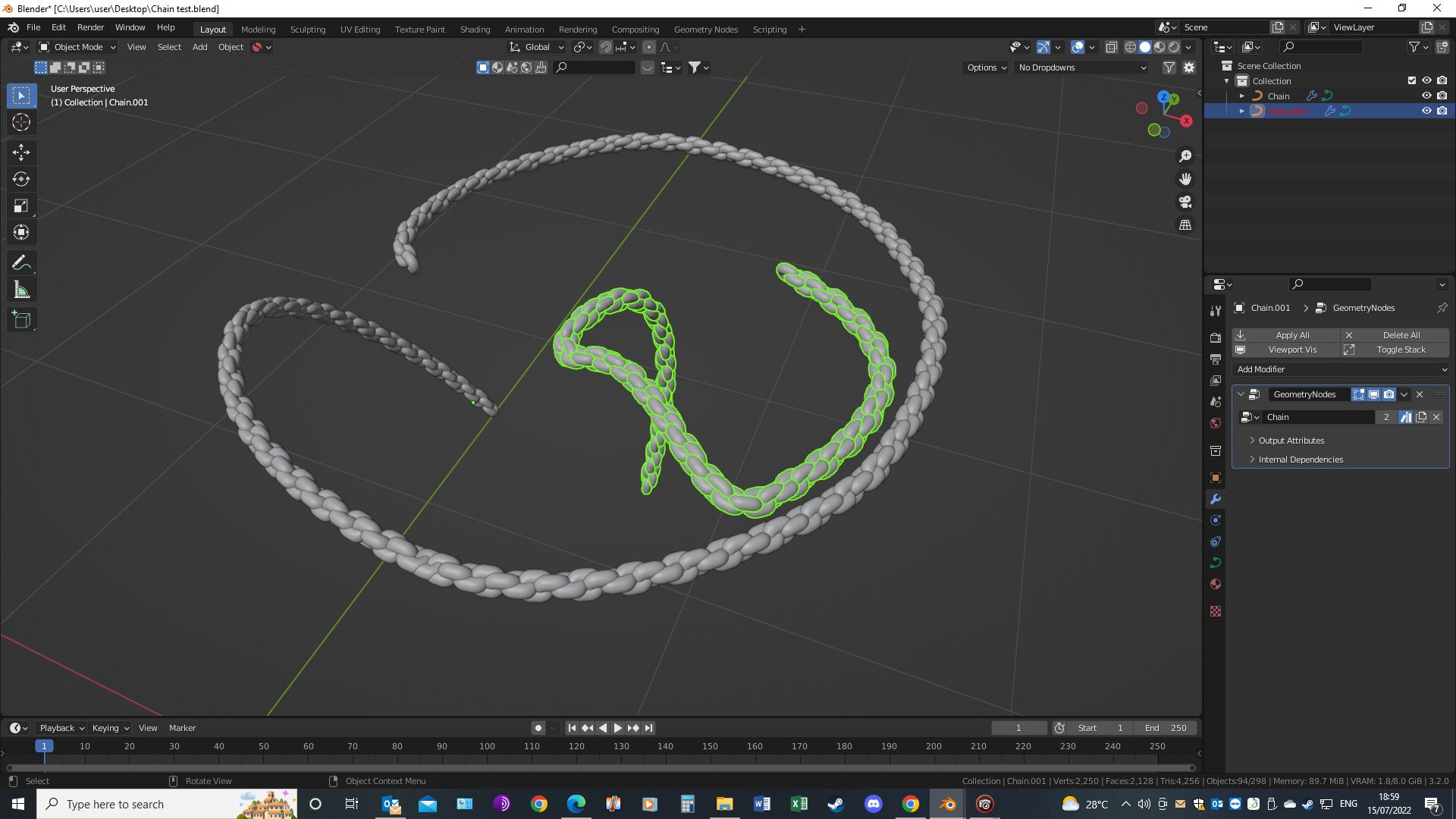
Task: Open the Add Modifier dropdown
Action: pyautogui.click(x=1341, y=369)
